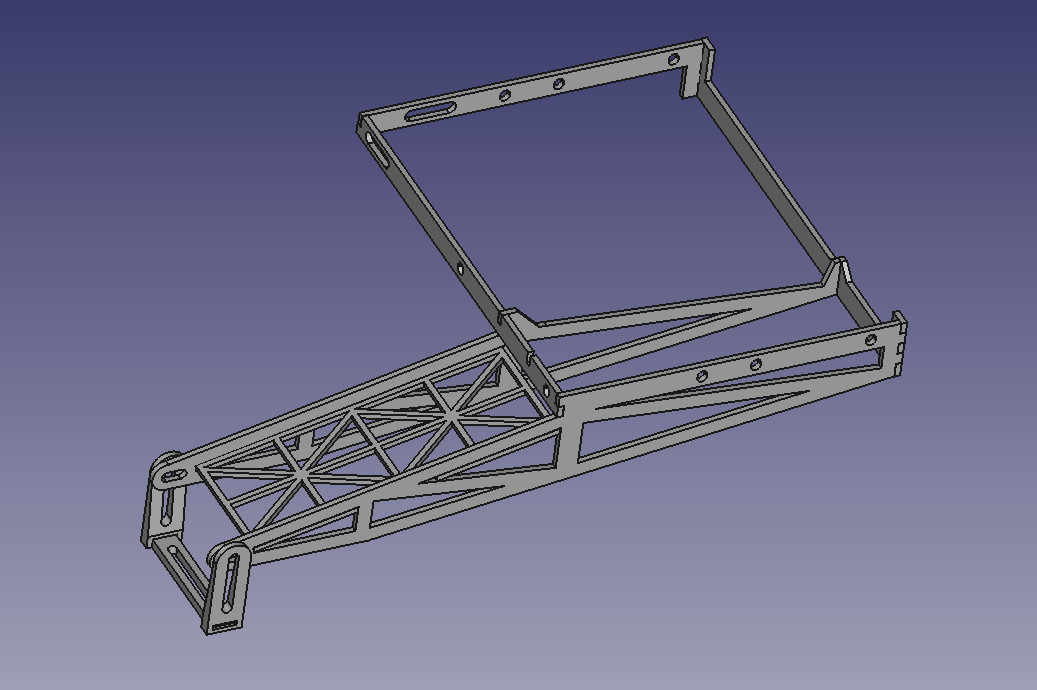Select the middle round hole on the top bar
Screen dimensions: 1037x690
click(x=559, y=84)
